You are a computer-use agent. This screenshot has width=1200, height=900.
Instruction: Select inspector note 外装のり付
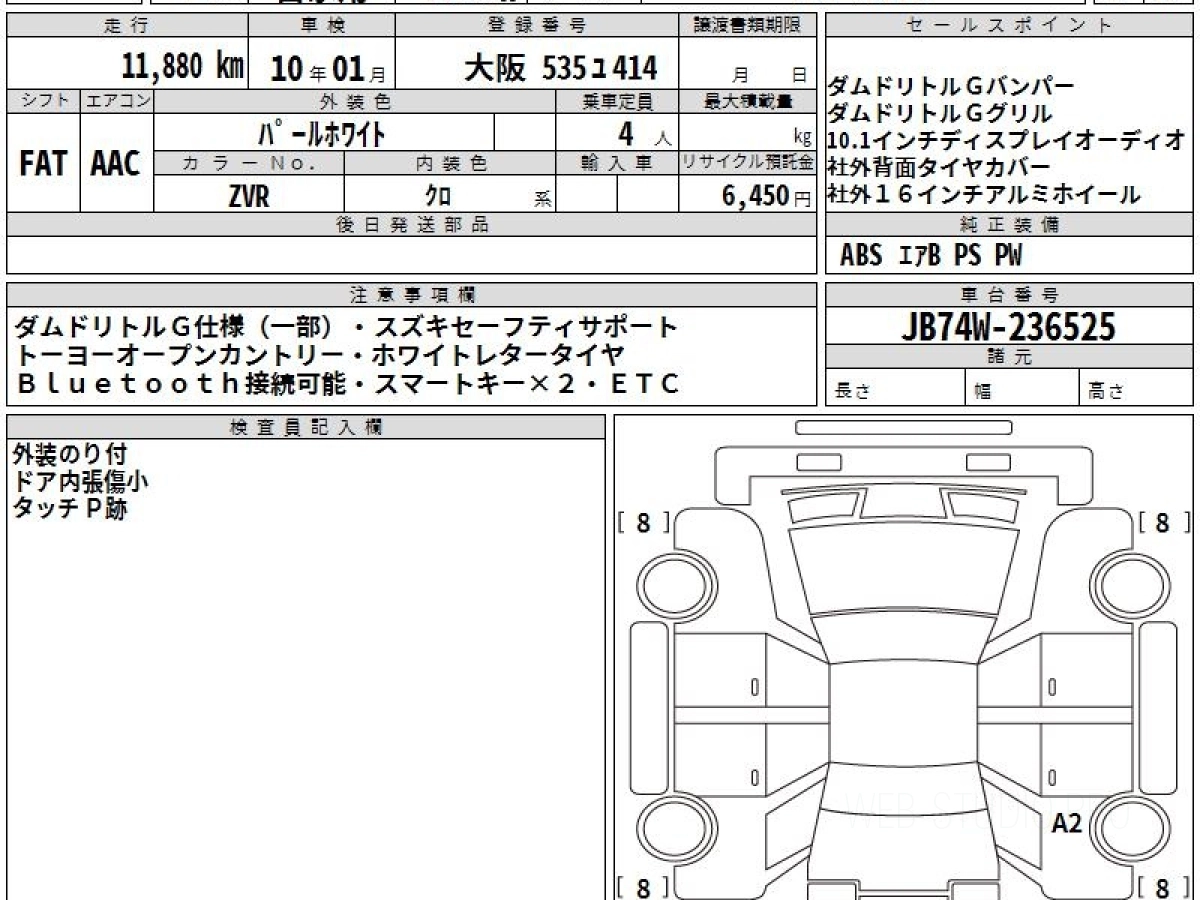[x=70, y=456]
